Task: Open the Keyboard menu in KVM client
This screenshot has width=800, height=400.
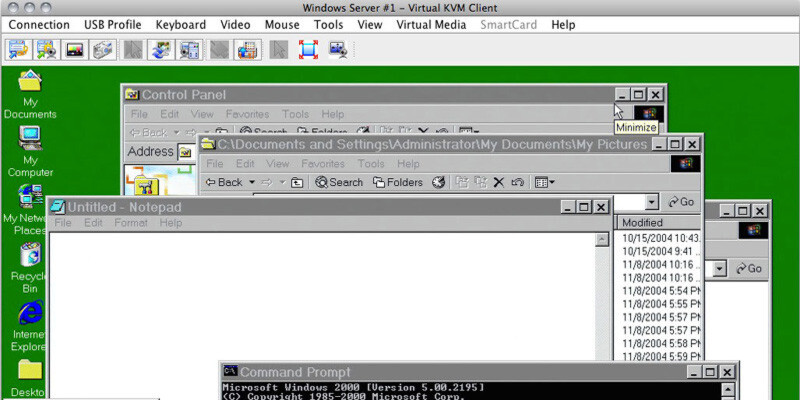Action: click(181, 24)
